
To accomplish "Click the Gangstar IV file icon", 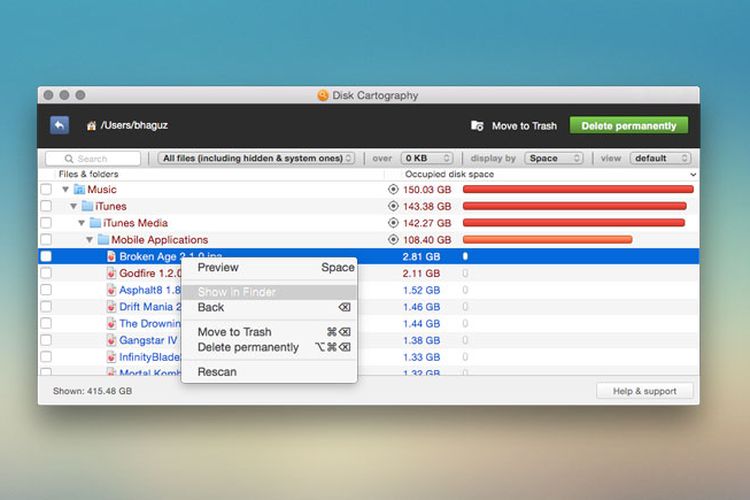I will pos(111,340).
